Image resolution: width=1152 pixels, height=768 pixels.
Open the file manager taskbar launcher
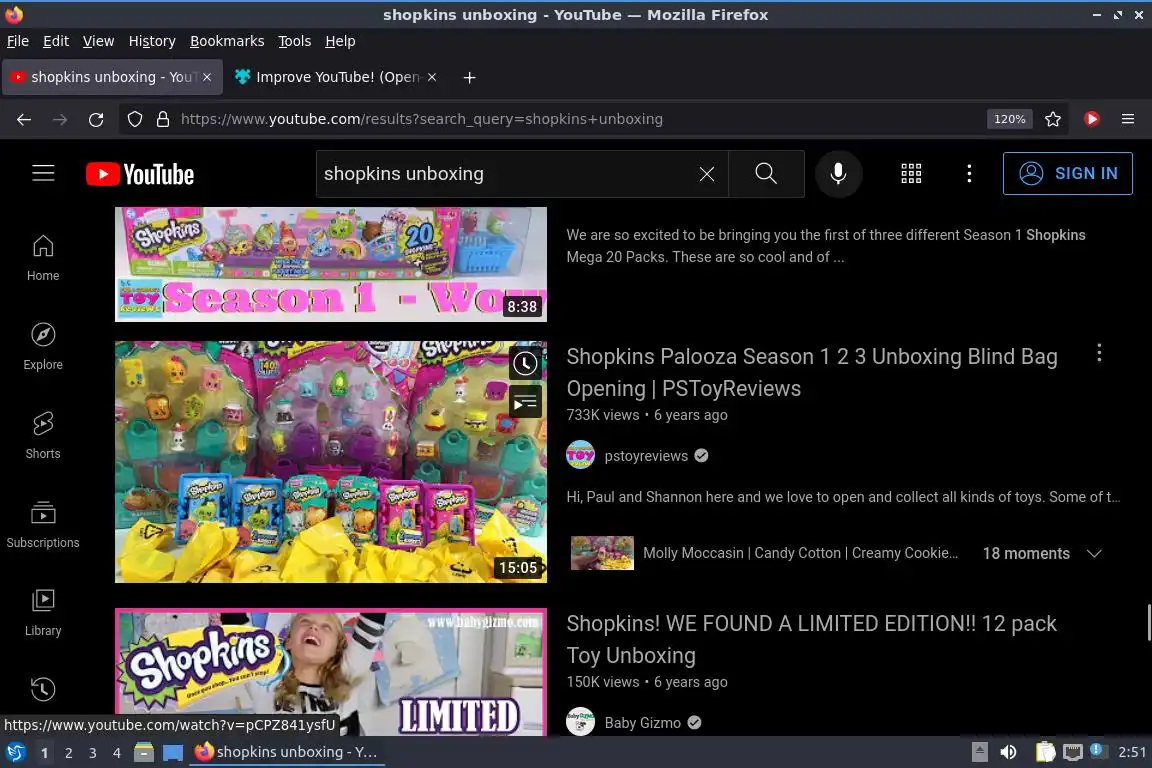pyautogui.click(x=144, y=753)
